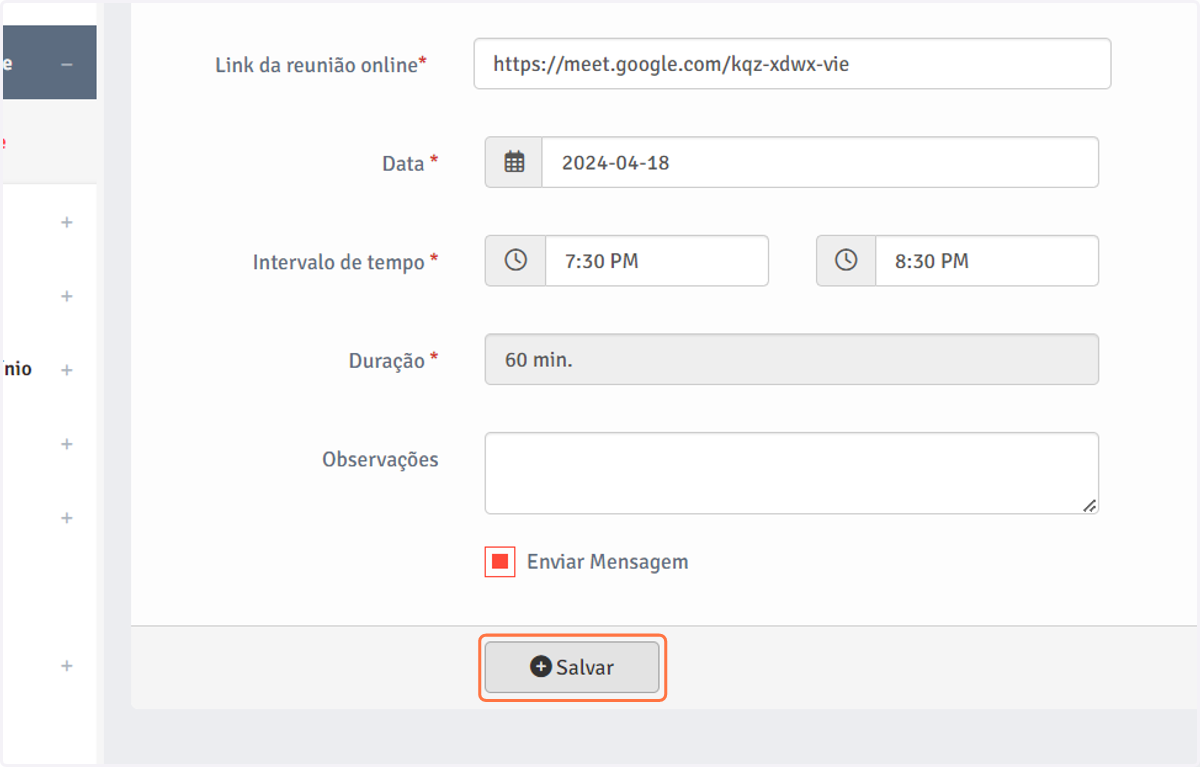Save the meeting with the Salvar button
The image size is (1200, 767).
tap(572, 668)
